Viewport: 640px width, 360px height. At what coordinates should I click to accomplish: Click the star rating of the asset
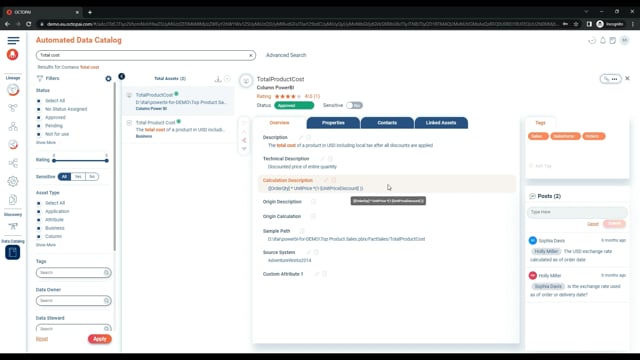pos(288,96)
